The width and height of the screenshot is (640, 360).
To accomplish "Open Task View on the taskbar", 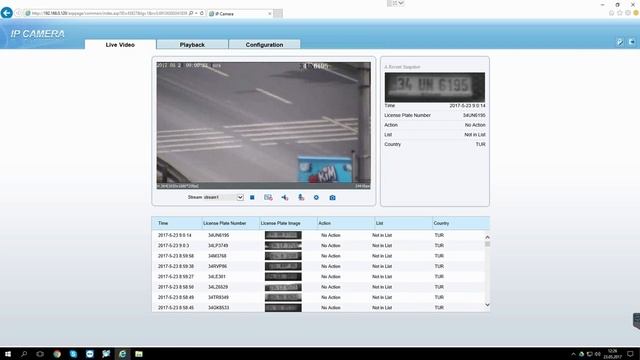I will pos(40,354).
